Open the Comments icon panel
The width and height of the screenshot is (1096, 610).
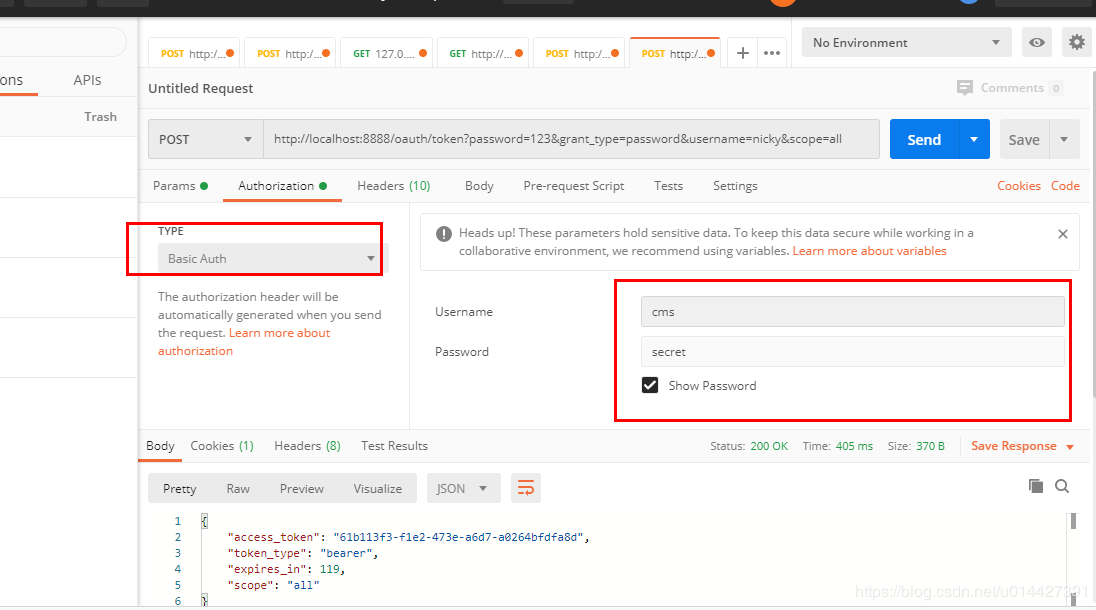click(965, 88)
